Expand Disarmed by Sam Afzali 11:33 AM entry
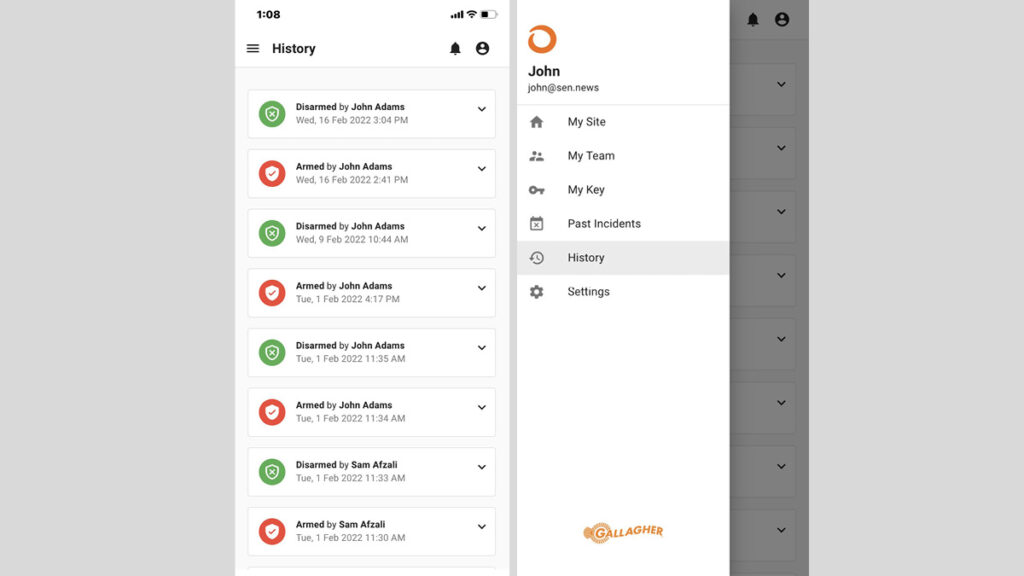The height and width of the screenshot is (576, 1024). [481, 468]
